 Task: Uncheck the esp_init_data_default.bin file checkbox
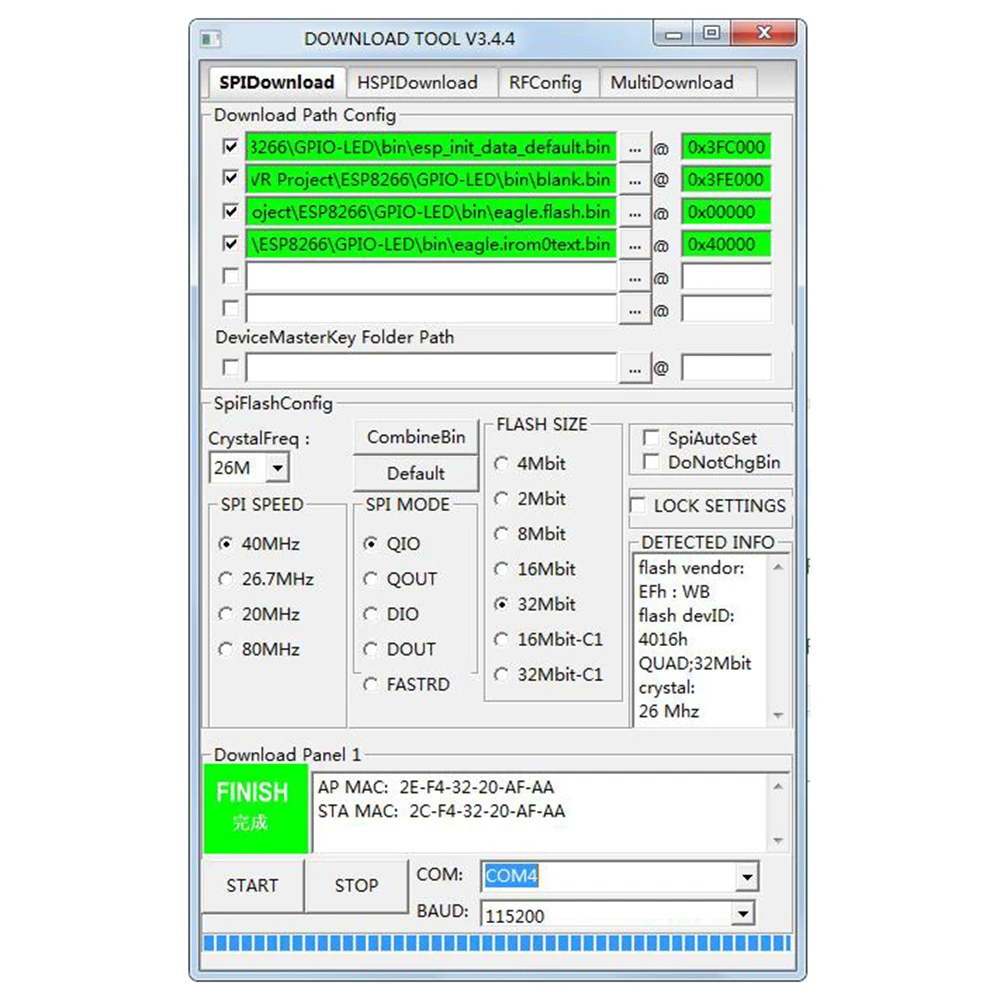(231, 147)
